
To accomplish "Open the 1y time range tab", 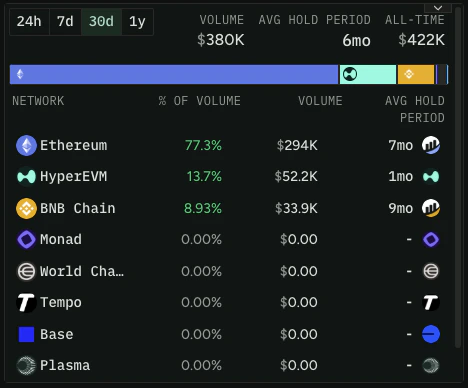I will coord(137,22).
